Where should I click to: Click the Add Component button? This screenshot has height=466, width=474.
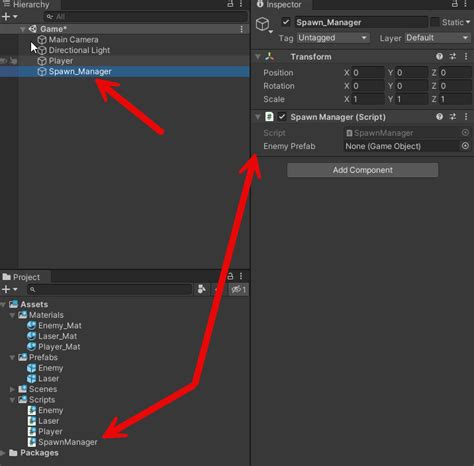pos(363,170)
